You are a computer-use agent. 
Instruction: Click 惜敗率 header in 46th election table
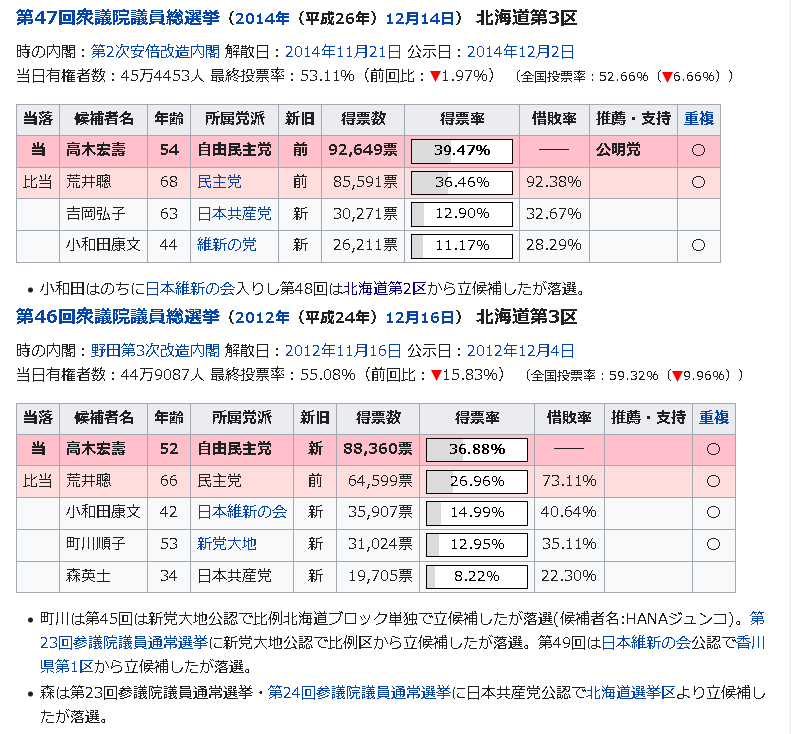pyautogui.click(x=569, y=418)
